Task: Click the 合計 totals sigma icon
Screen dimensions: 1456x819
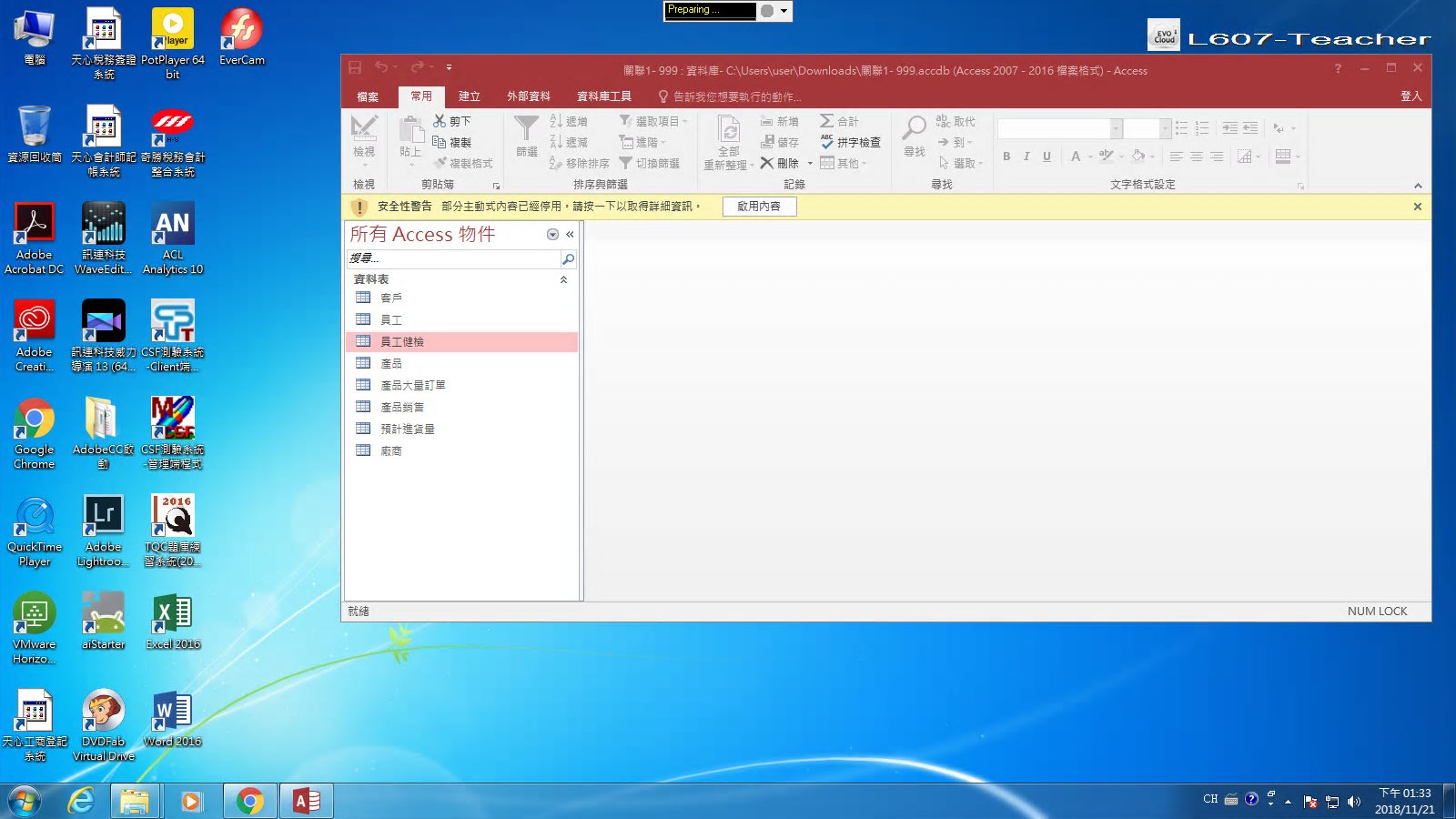Action: [826, 121]
